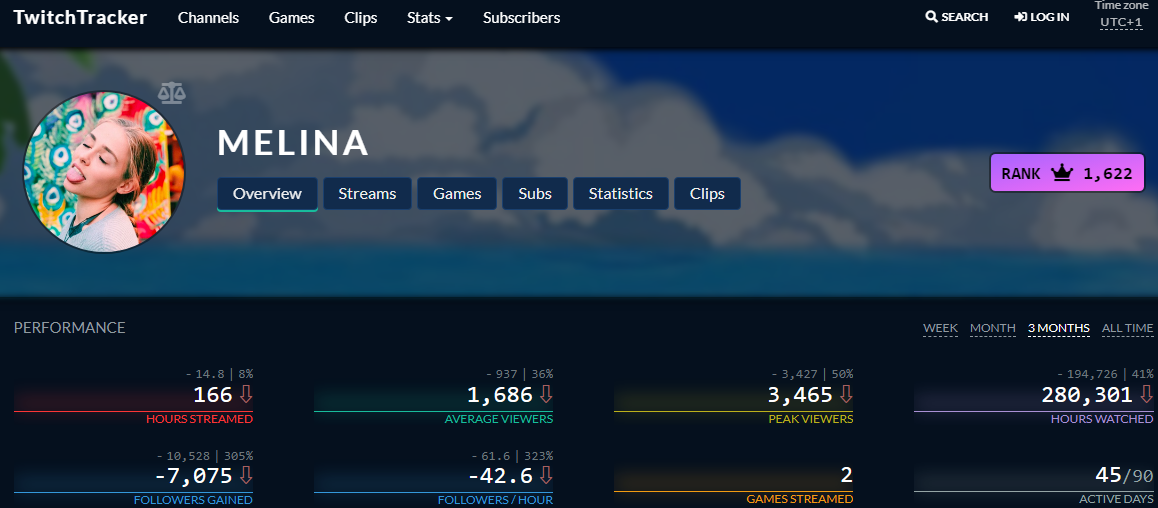Select the WEEK performance period
The image size is (1158, 508).
[x=940, y=328]
